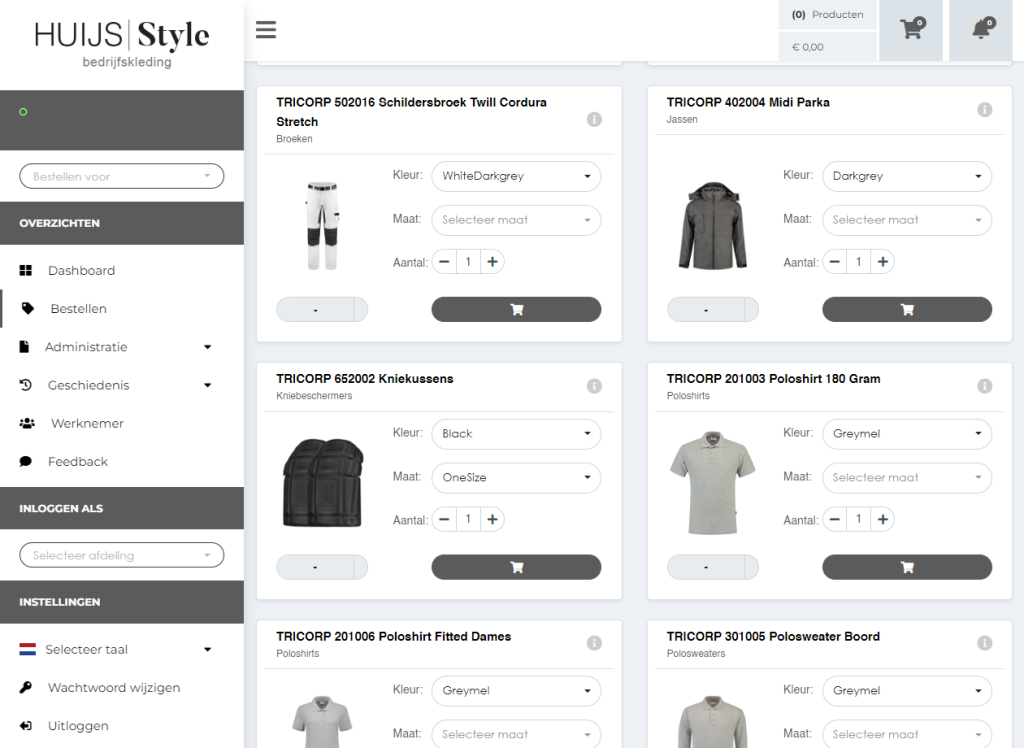
Task: Click info icon for Poloshirt Fitted Dames
Action: click(594, 643)
